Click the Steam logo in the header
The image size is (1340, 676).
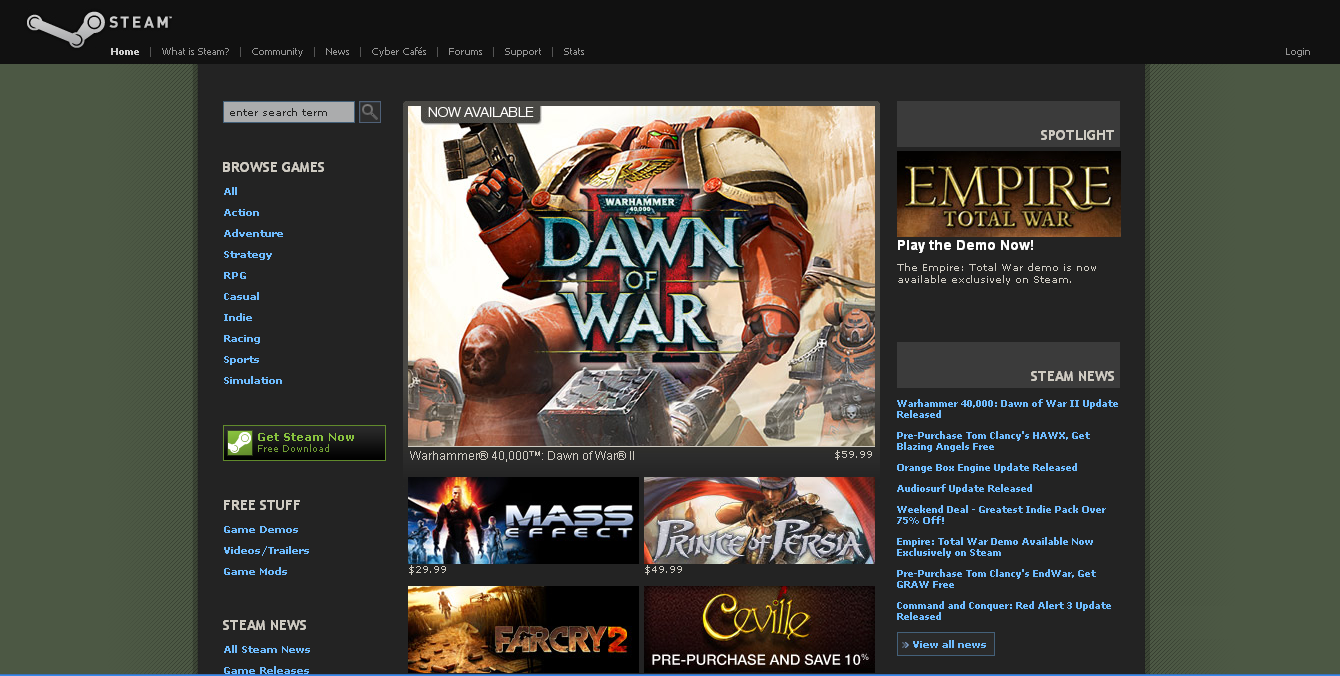99,28
